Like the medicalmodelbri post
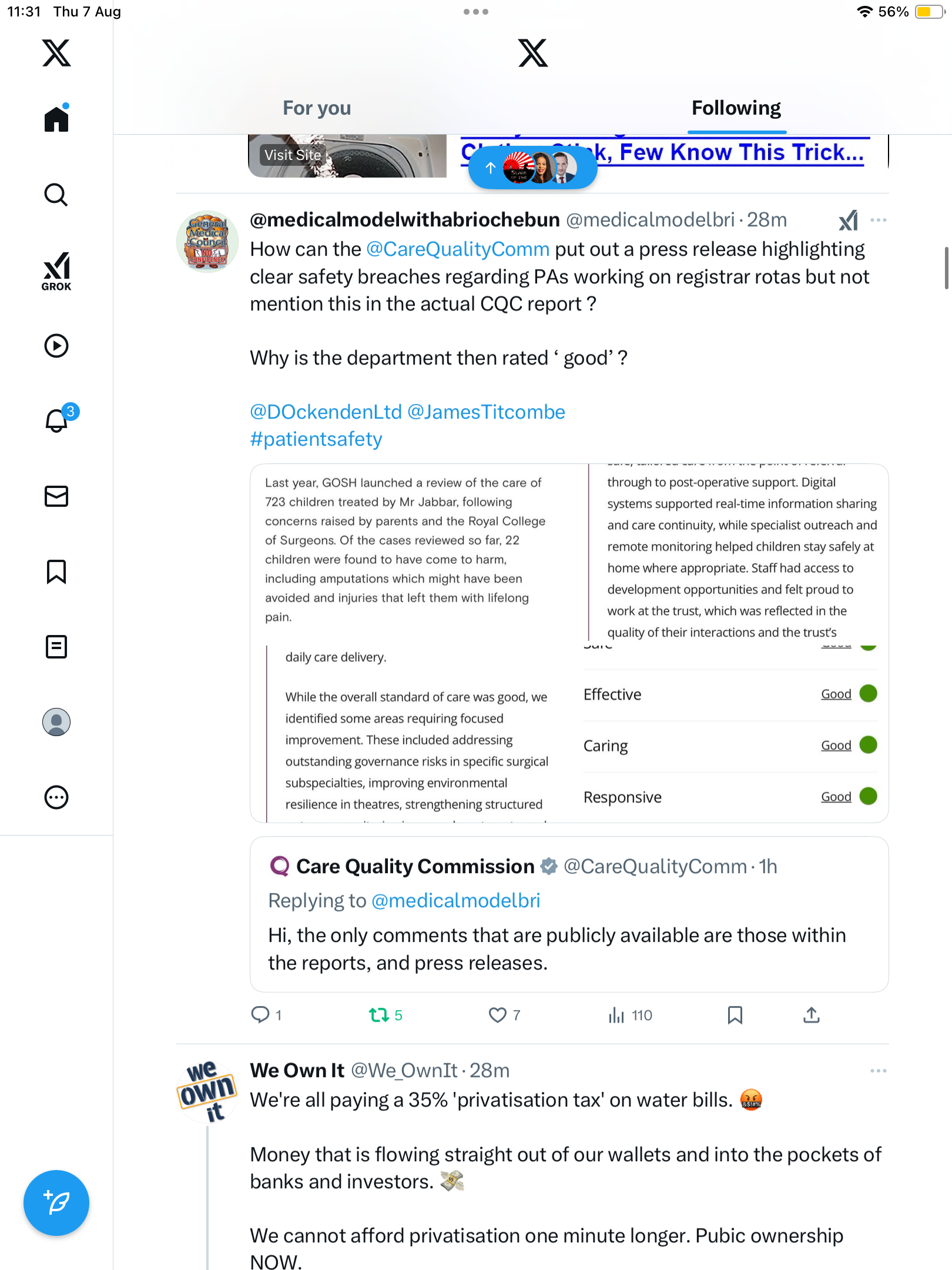The height and width of the screenshot is (1270, 952). 498,1015
